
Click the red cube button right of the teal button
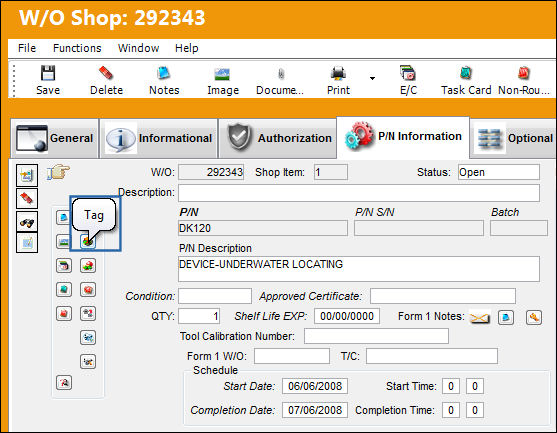pos(88,289)
